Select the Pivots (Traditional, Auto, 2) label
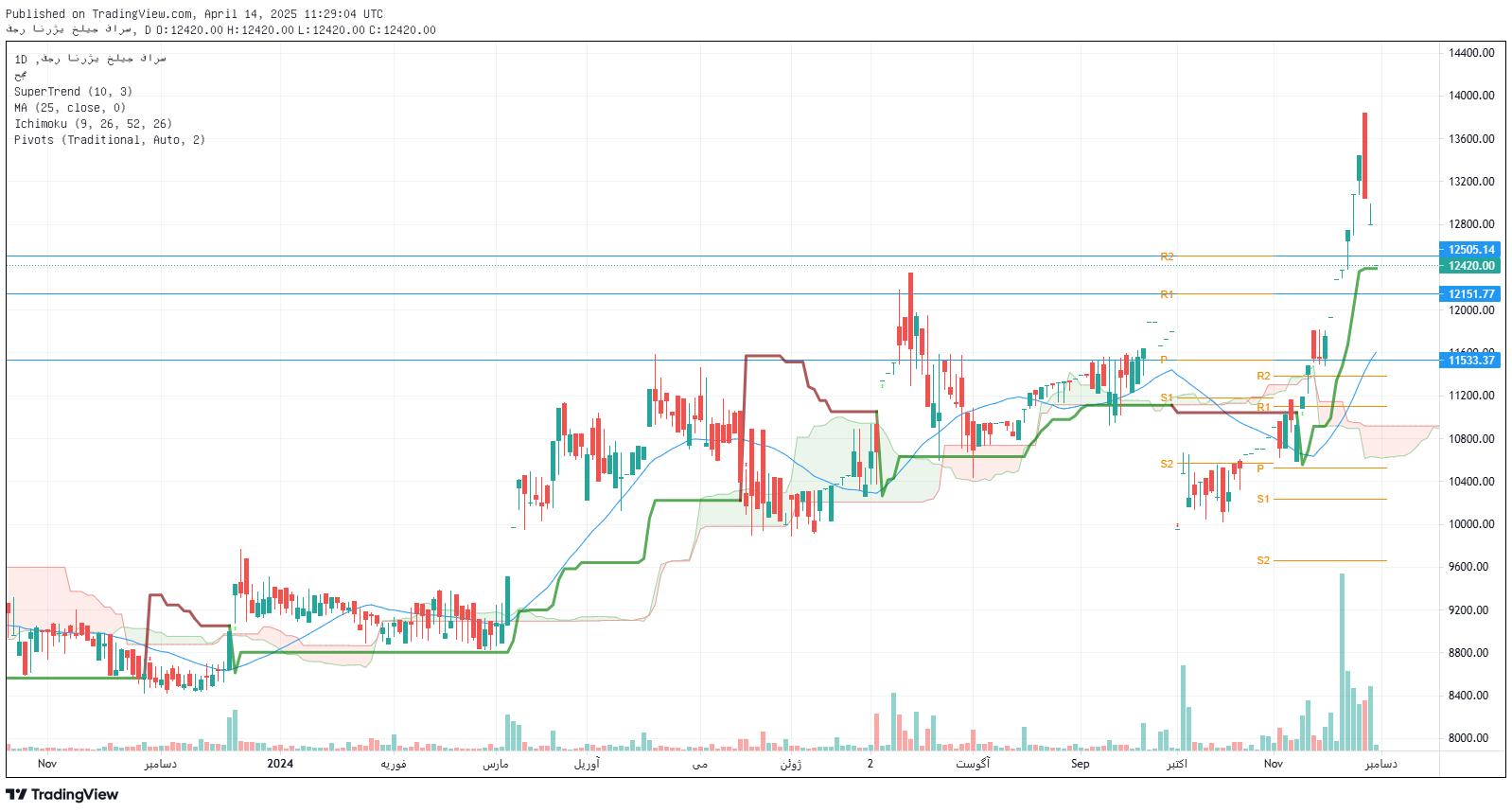Viewport: 1512px width, 812px height. coord(110,140)
